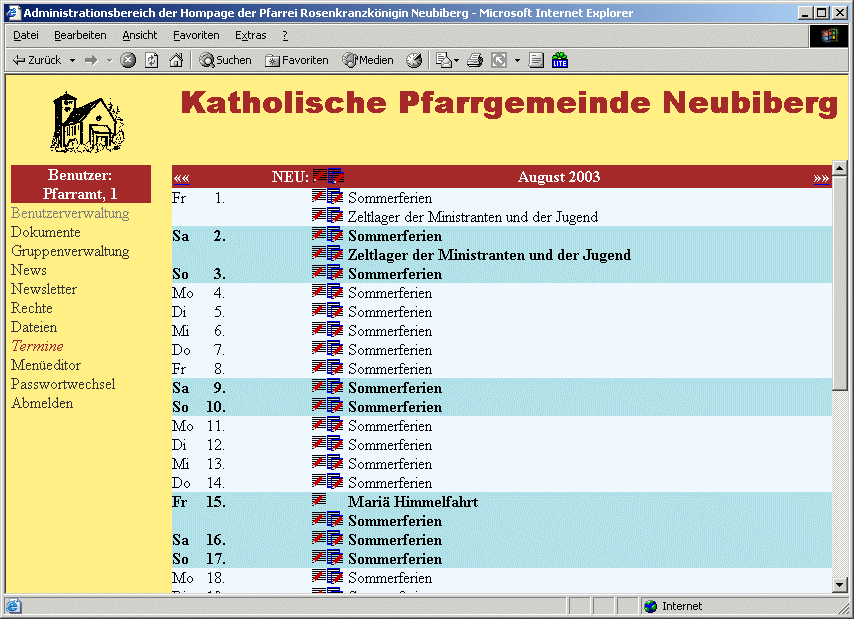Click the Mail envelope toolbar icon
This screenshot has height=619, width=854.
[444, 60]
